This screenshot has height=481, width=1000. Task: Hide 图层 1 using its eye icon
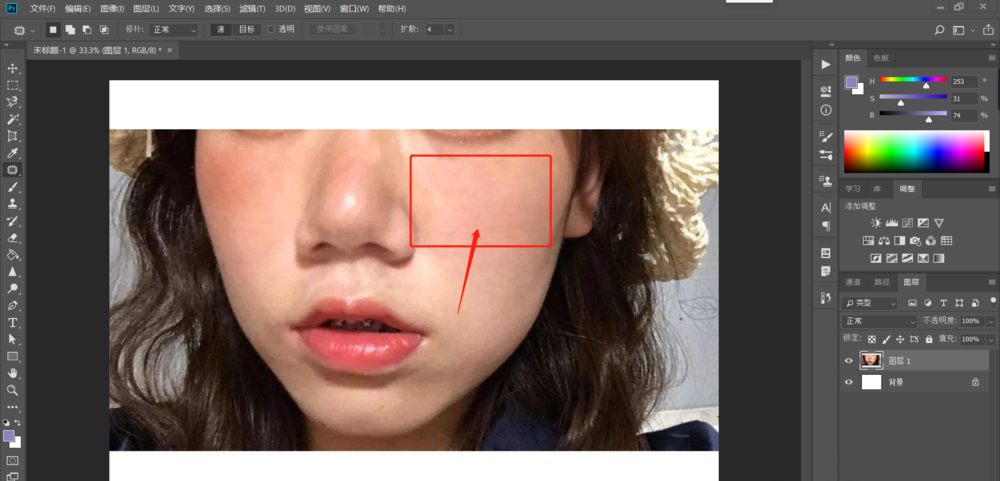click(849, 361)
